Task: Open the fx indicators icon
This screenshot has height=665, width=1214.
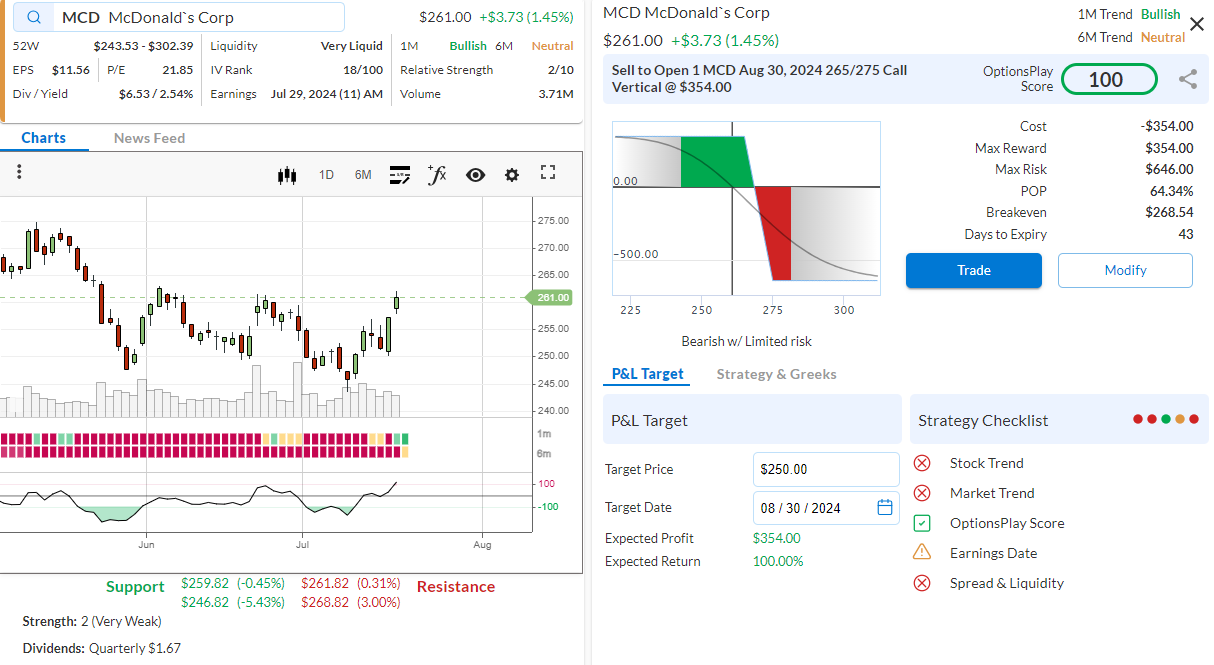Action: (437, 175)
